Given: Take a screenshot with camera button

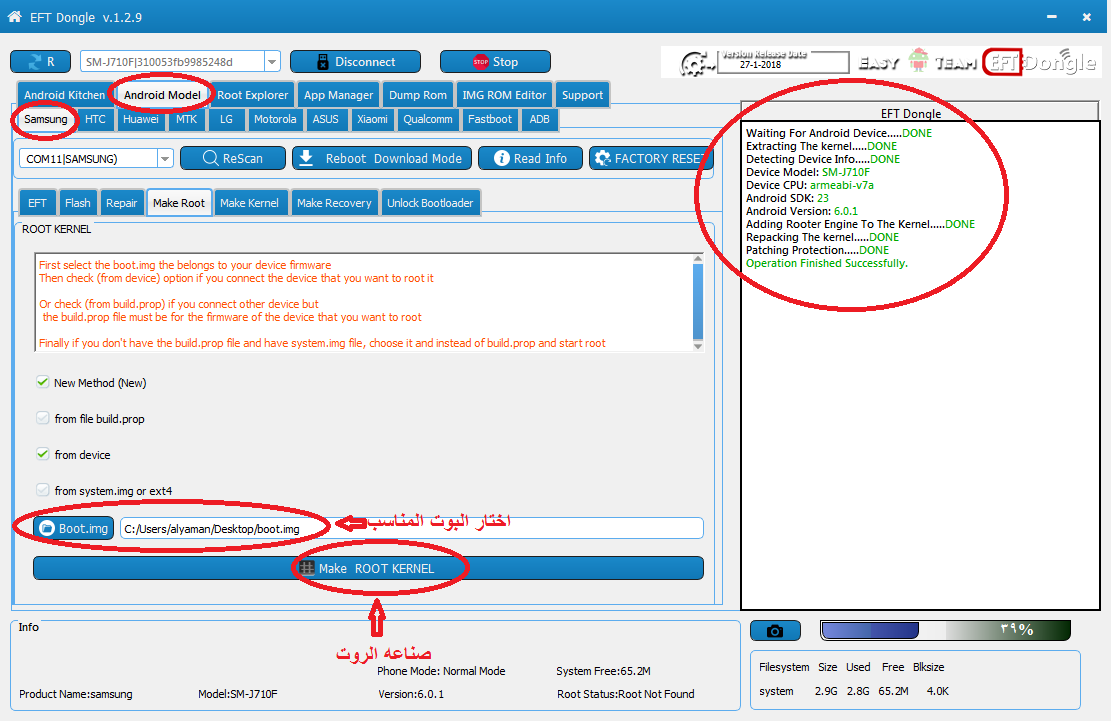Looking at the screenshot, I should point(775,630).
